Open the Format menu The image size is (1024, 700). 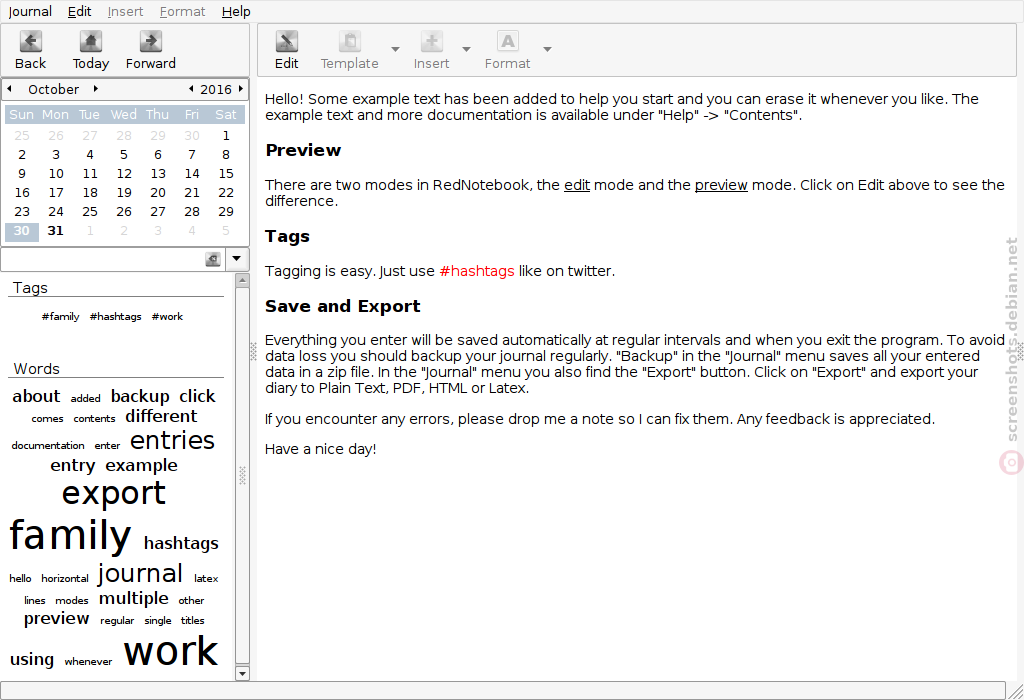pos(182,11)
